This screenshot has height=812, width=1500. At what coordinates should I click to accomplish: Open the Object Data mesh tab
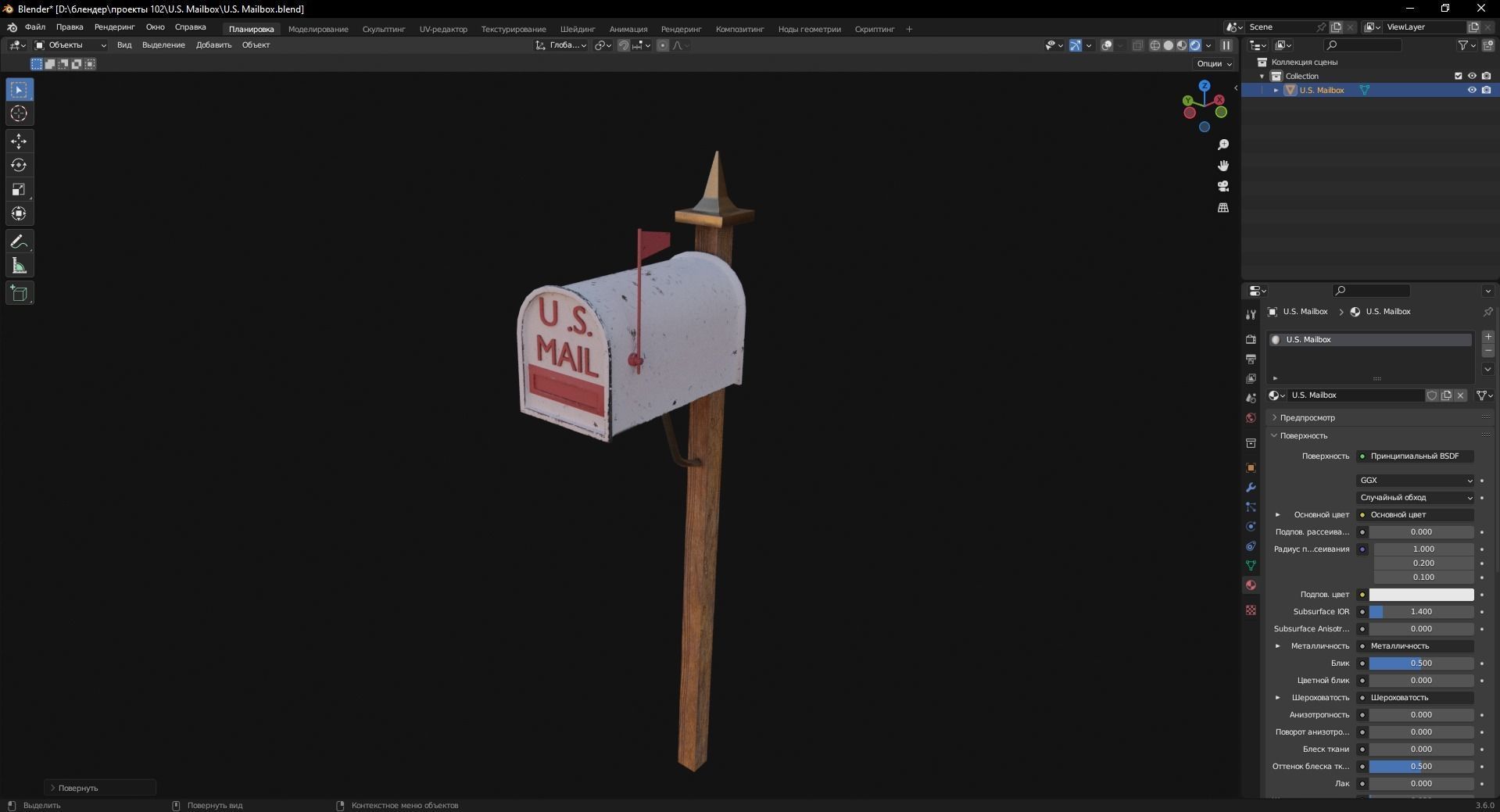[x=1251, y=565]
